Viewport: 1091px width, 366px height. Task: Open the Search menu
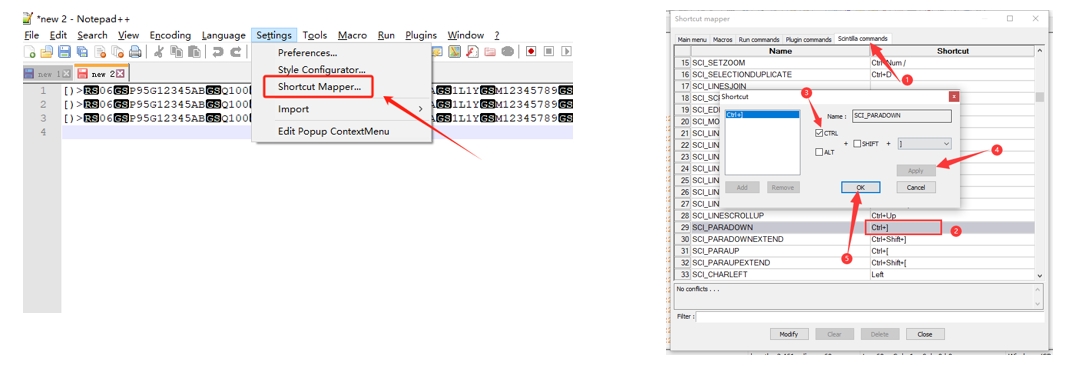point(93,35)
